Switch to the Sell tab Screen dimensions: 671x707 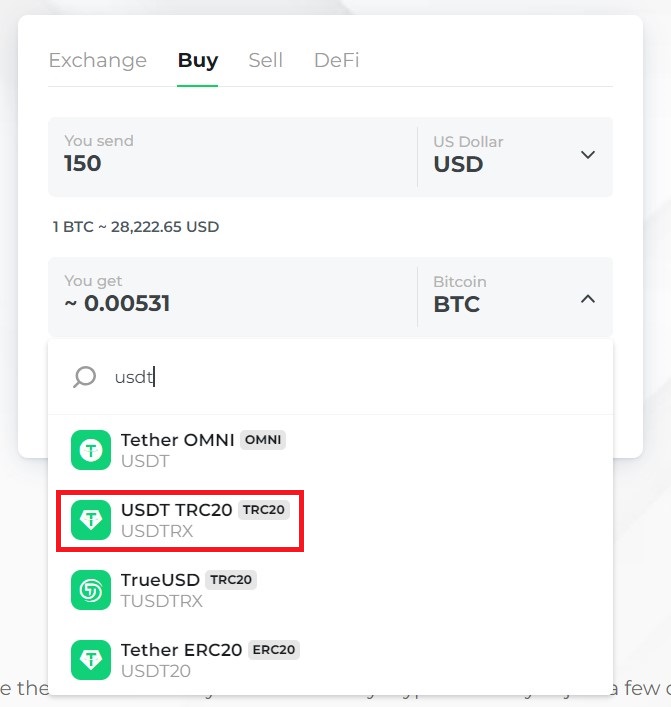point(266,60)
